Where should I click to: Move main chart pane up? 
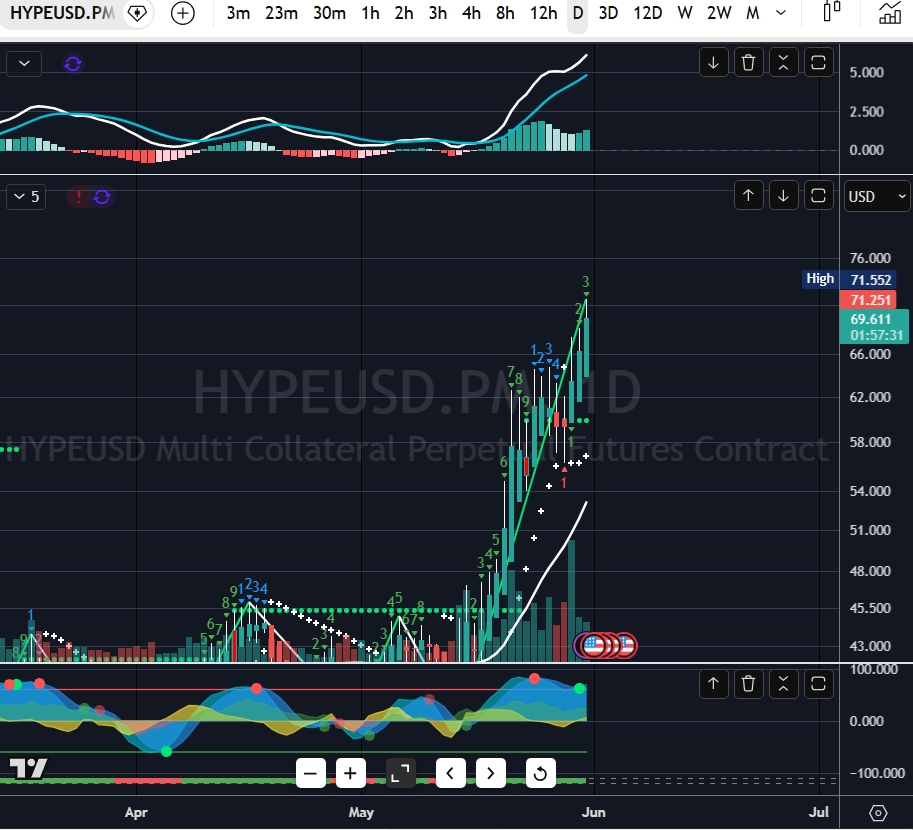point(748,196)
